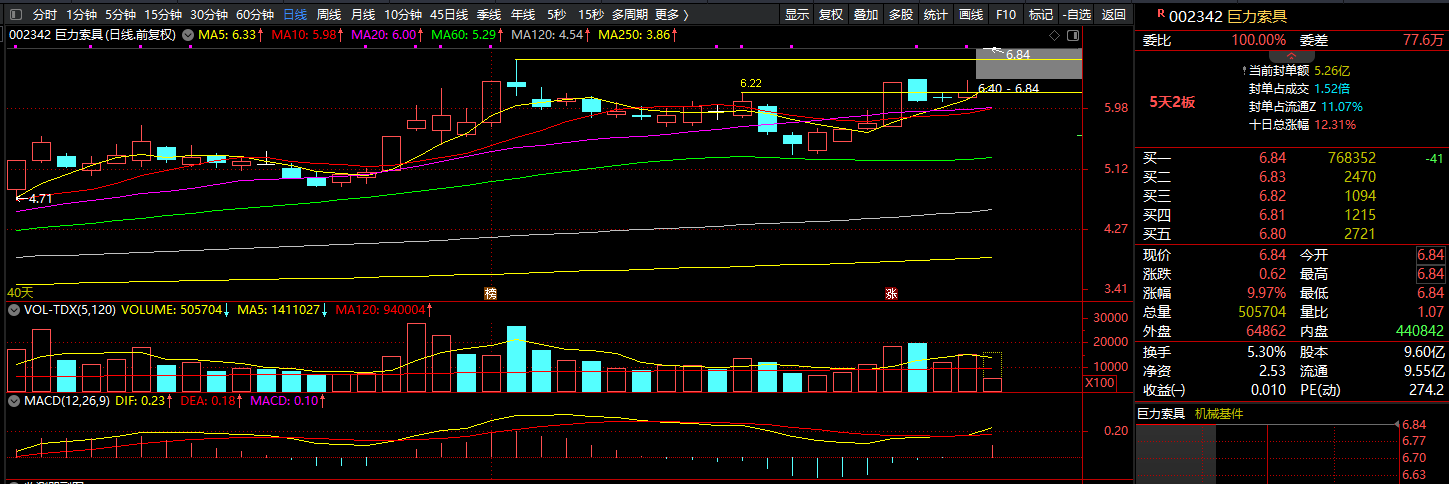Activate the 画线 drawing tool

click(x=971, y=15)
